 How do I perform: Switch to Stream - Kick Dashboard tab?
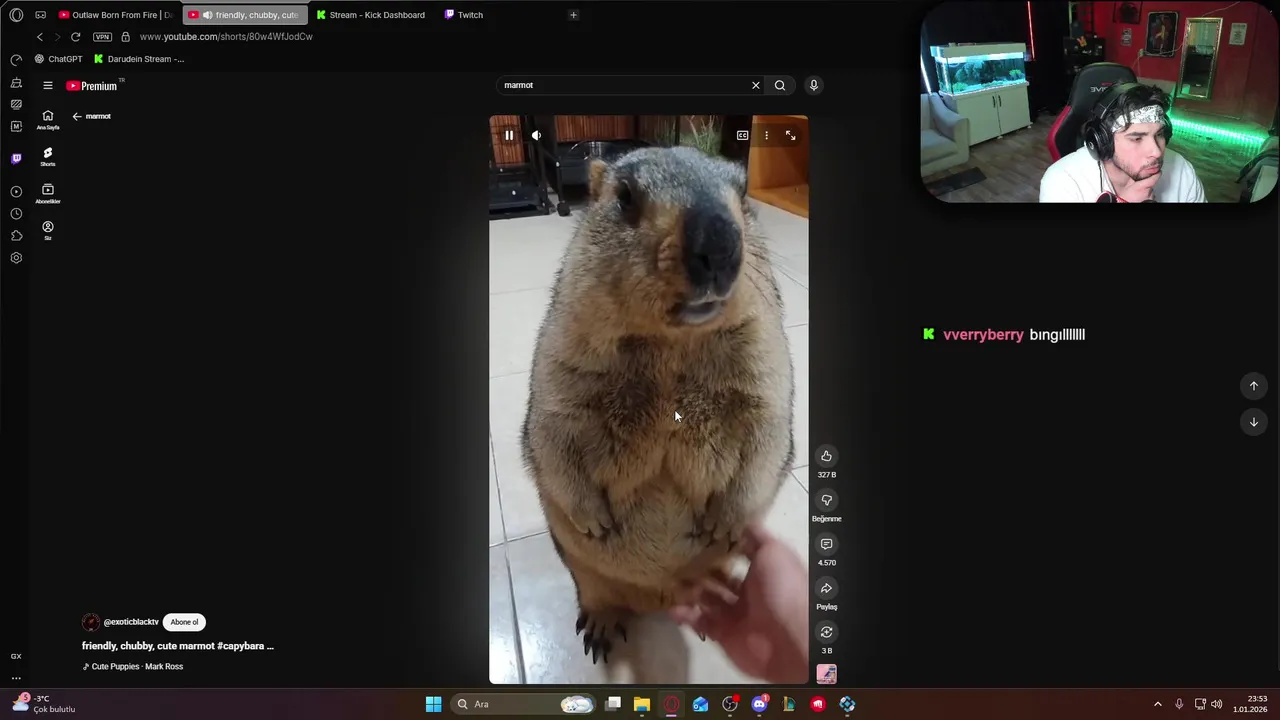tap(371, 15)
